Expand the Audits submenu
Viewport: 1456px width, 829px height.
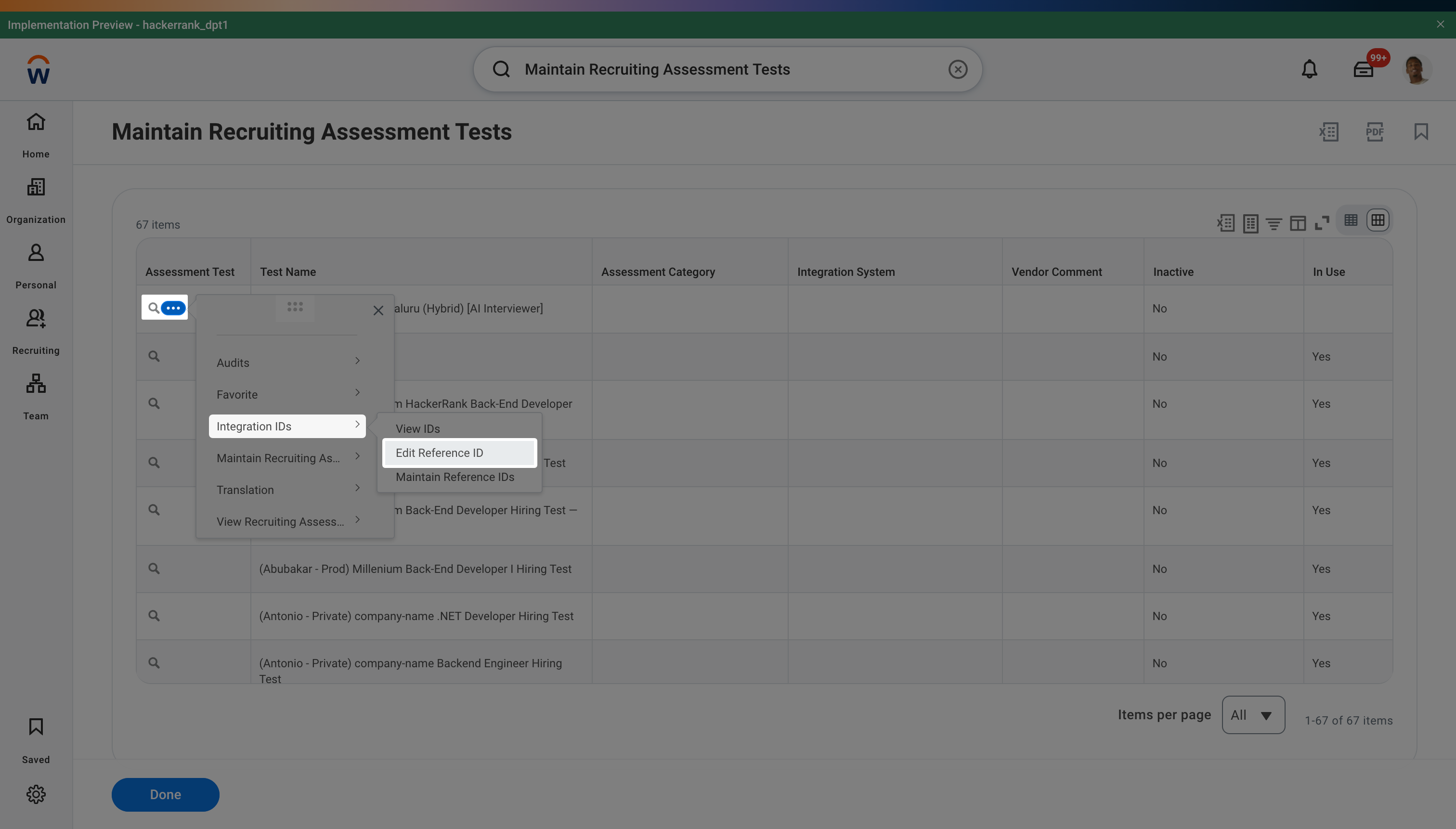[287, 362]
